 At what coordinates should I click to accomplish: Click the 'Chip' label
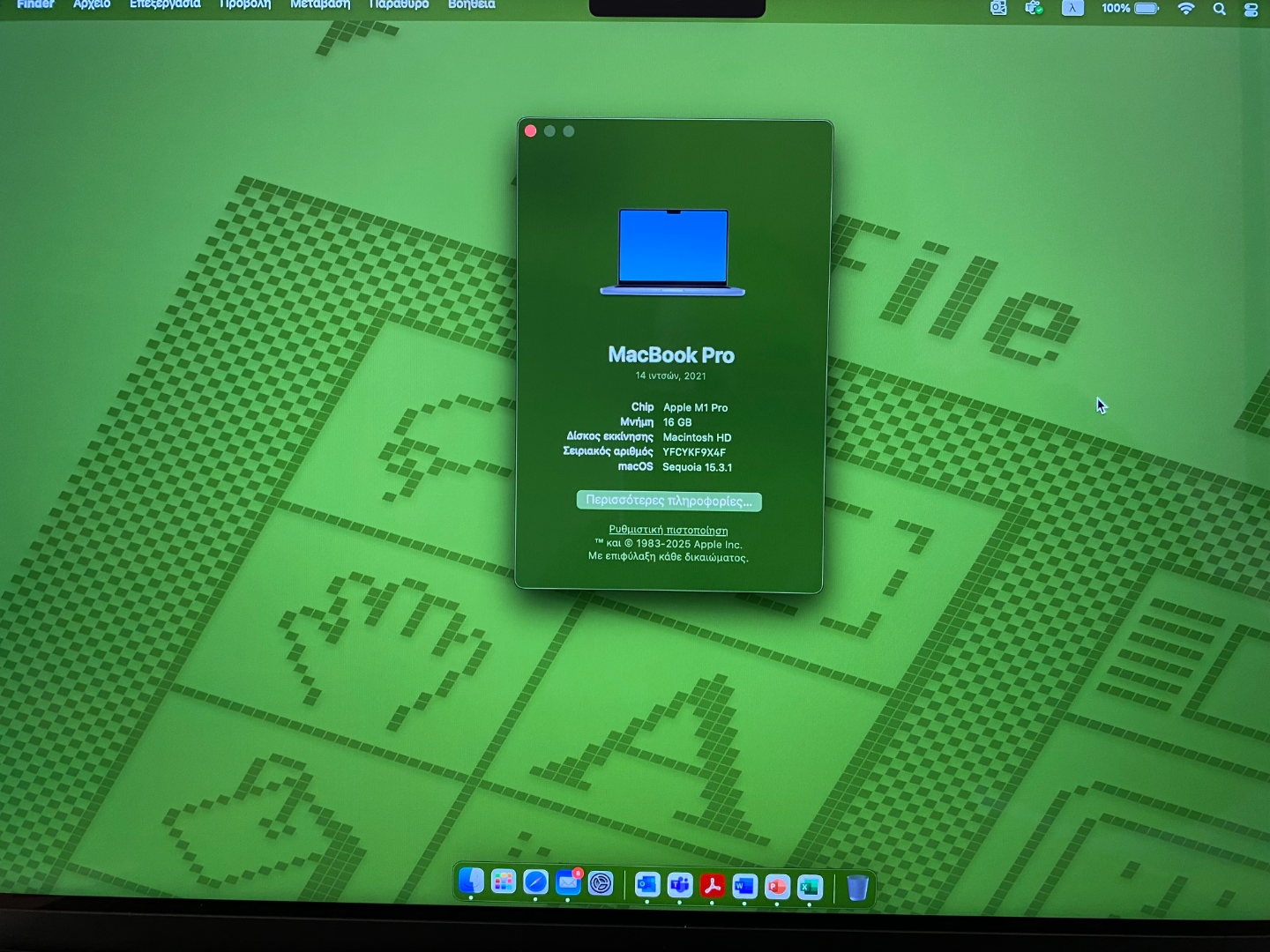642,406
